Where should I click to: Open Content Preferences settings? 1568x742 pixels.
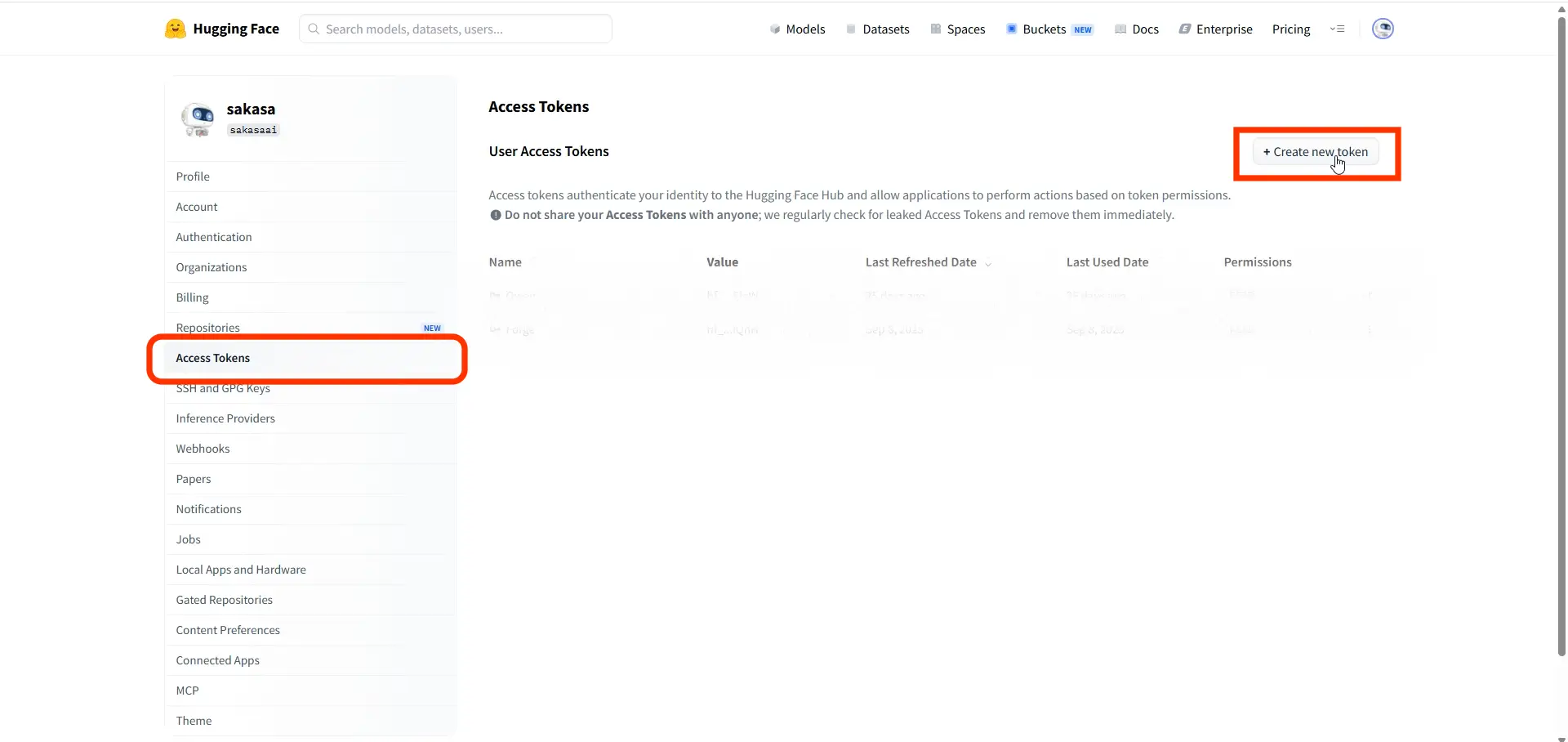pos(310,630)
